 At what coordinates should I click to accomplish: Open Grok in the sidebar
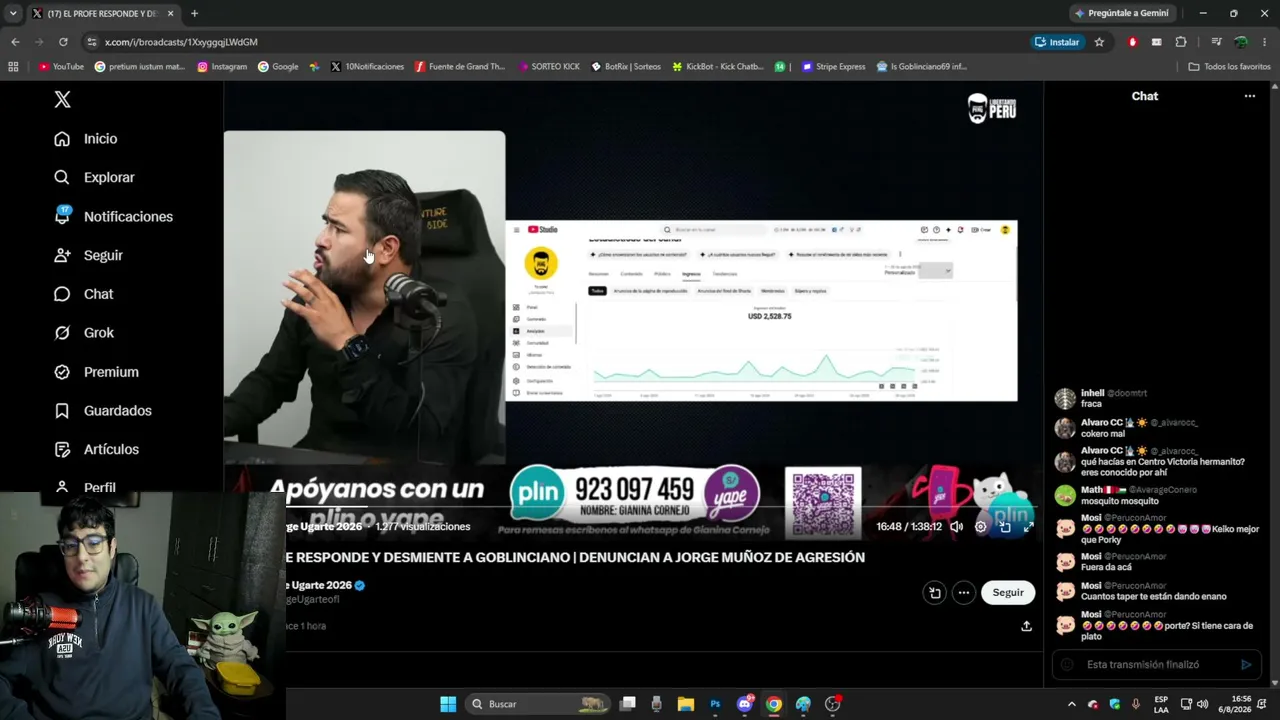click(84, 333)
